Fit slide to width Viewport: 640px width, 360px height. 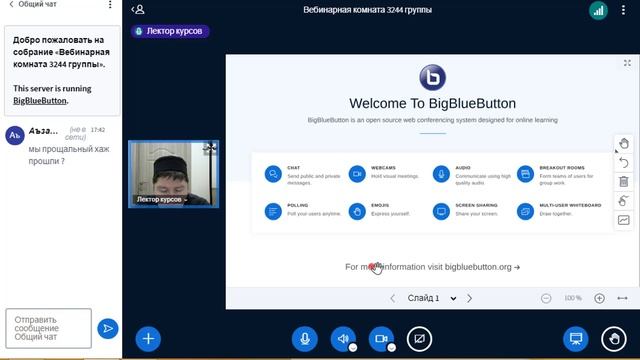[622, 298]
